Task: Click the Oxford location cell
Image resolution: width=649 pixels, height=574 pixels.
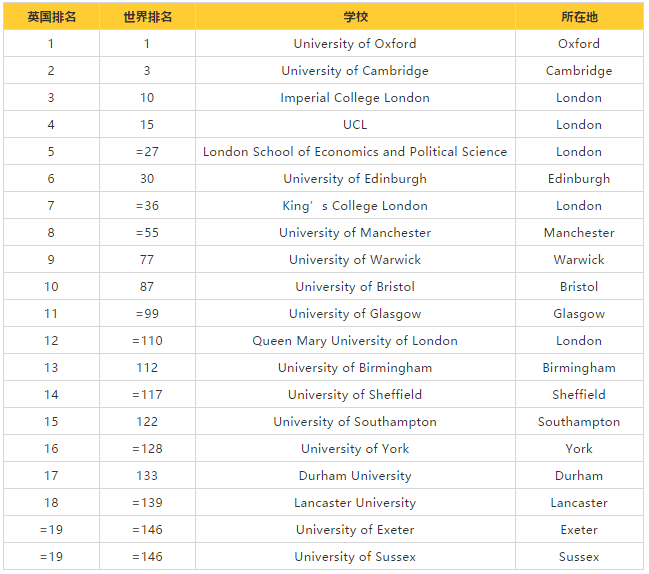Action: click(579, 43)
